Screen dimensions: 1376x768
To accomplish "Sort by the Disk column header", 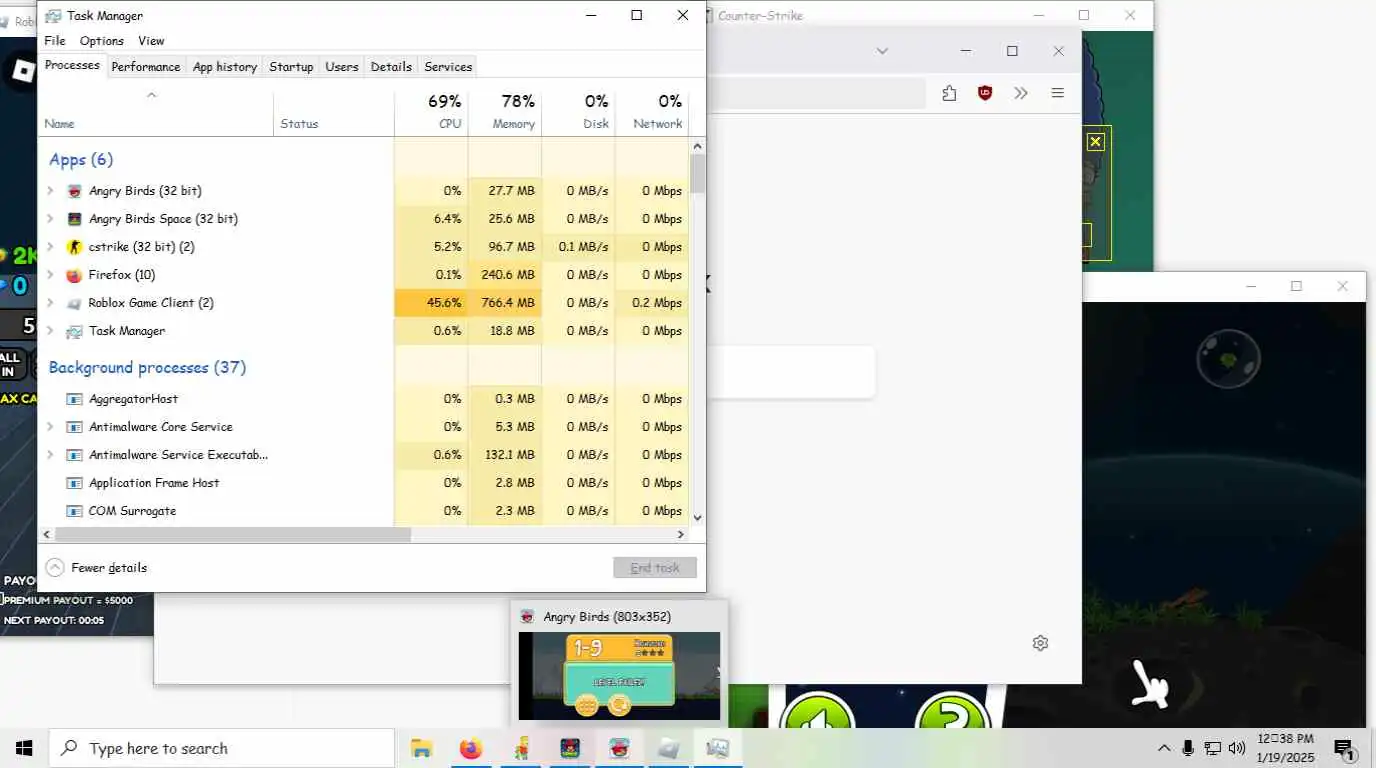I will (x=579, y=112).
